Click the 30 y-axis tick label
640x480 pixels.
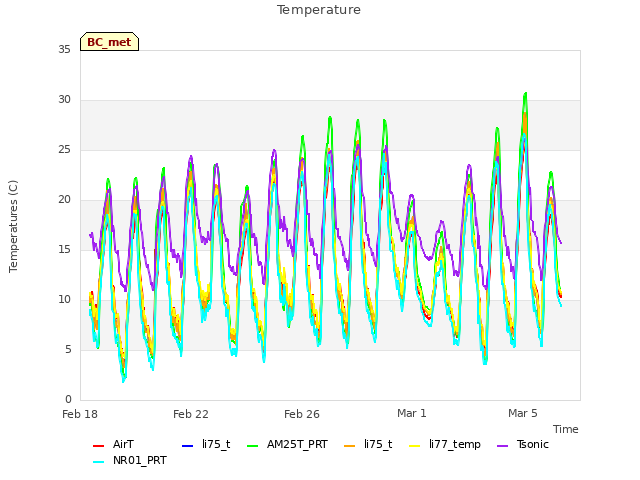[x=64, y=100]
